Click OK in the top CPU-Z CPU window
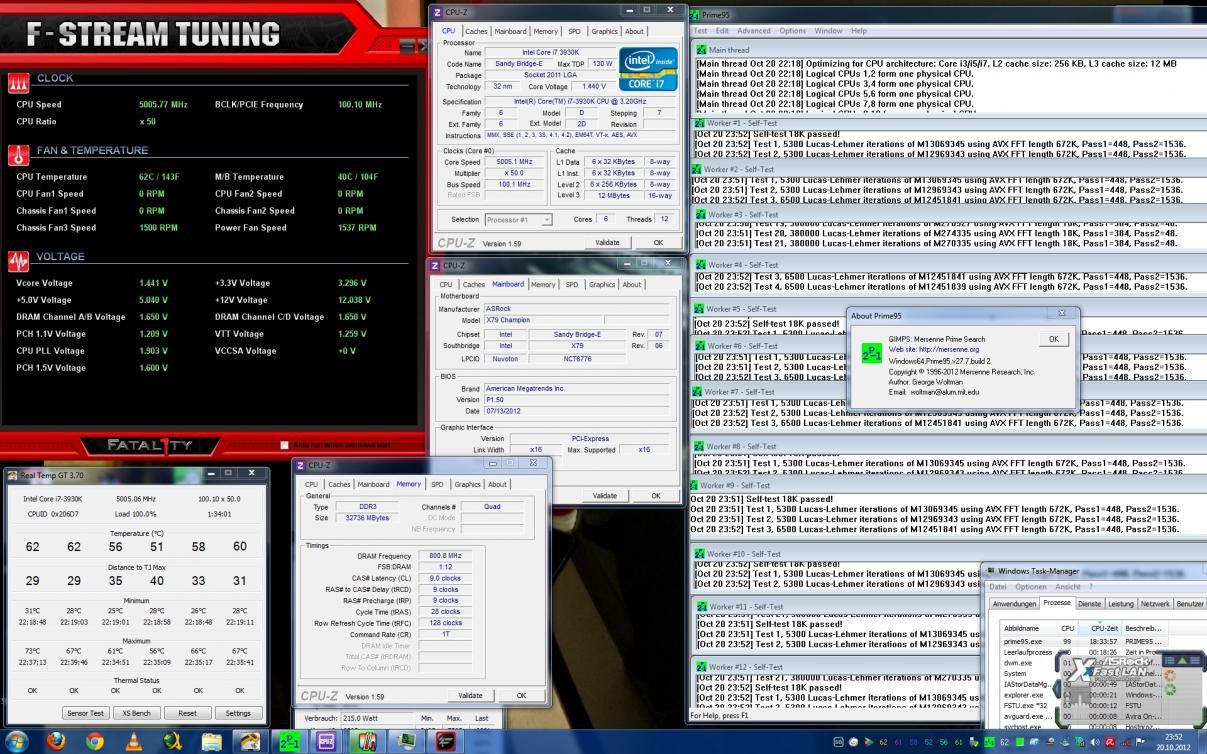Image resolution: width=1207 pixels, height=754 pixels. (658, 243)
